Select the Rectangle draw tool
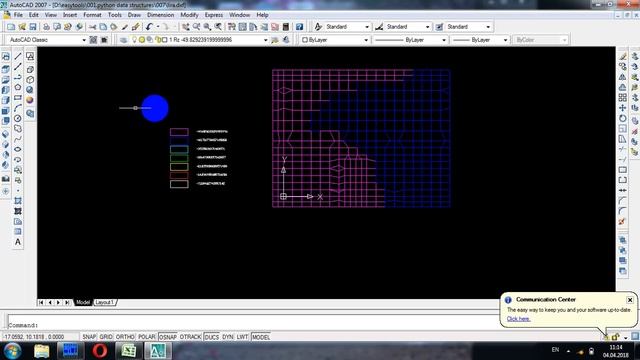This screenshot has width=640, height=360. pos(18,98)
